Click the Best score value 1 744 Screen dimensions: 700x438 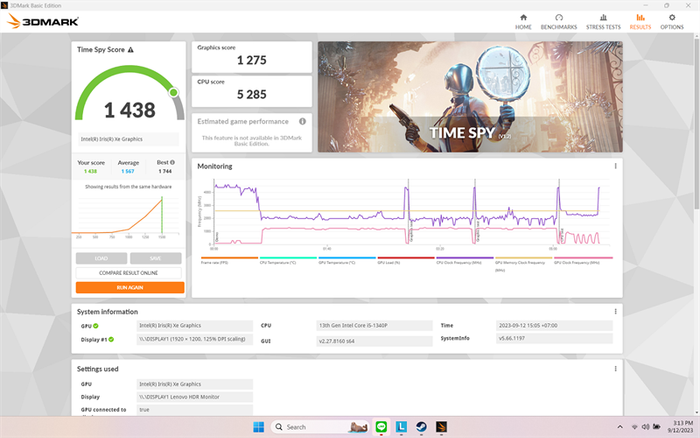click(165, 171)
